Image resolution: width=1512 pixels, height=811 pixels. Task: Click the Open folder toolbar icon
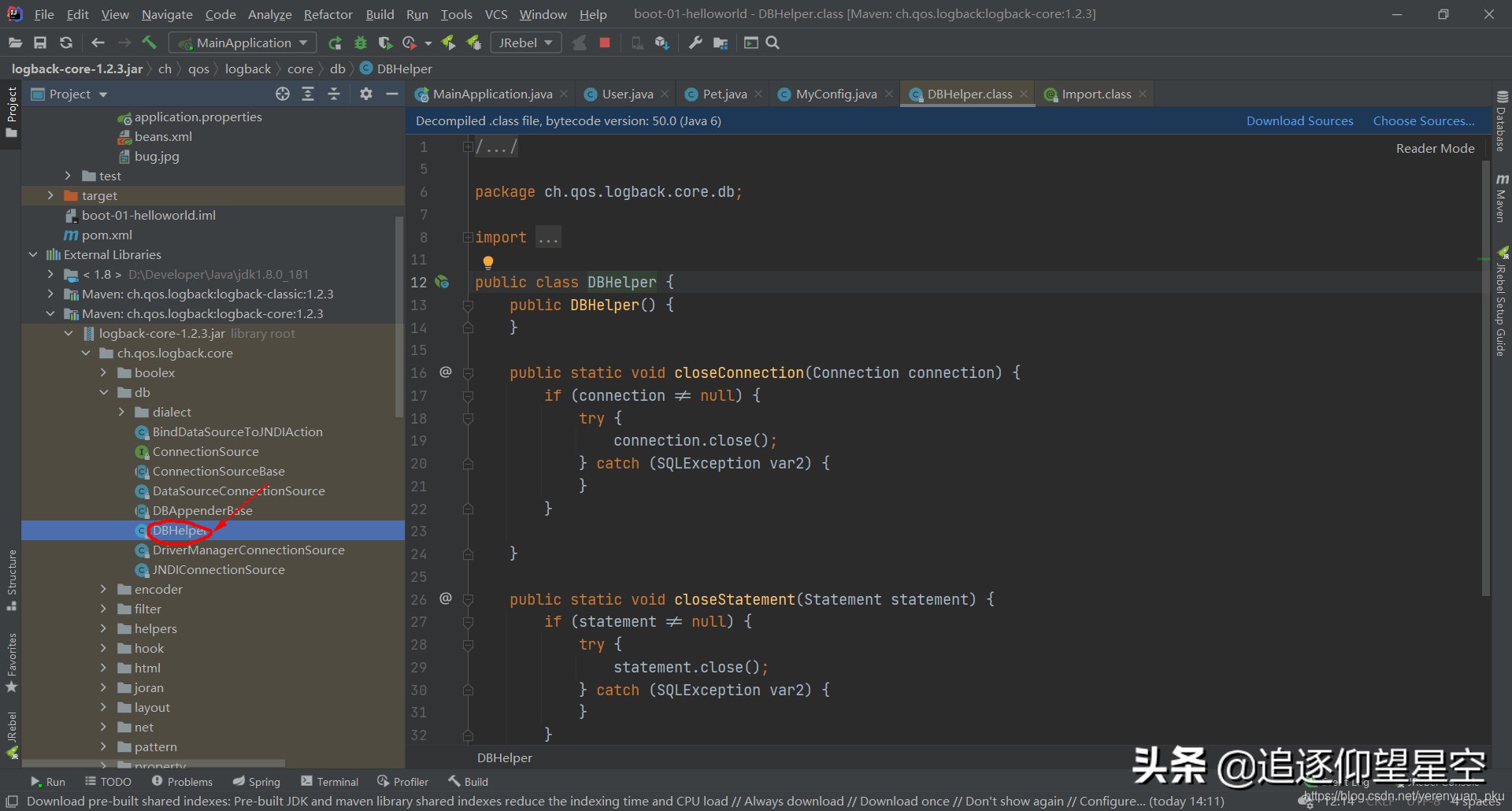tap(15, 43)
